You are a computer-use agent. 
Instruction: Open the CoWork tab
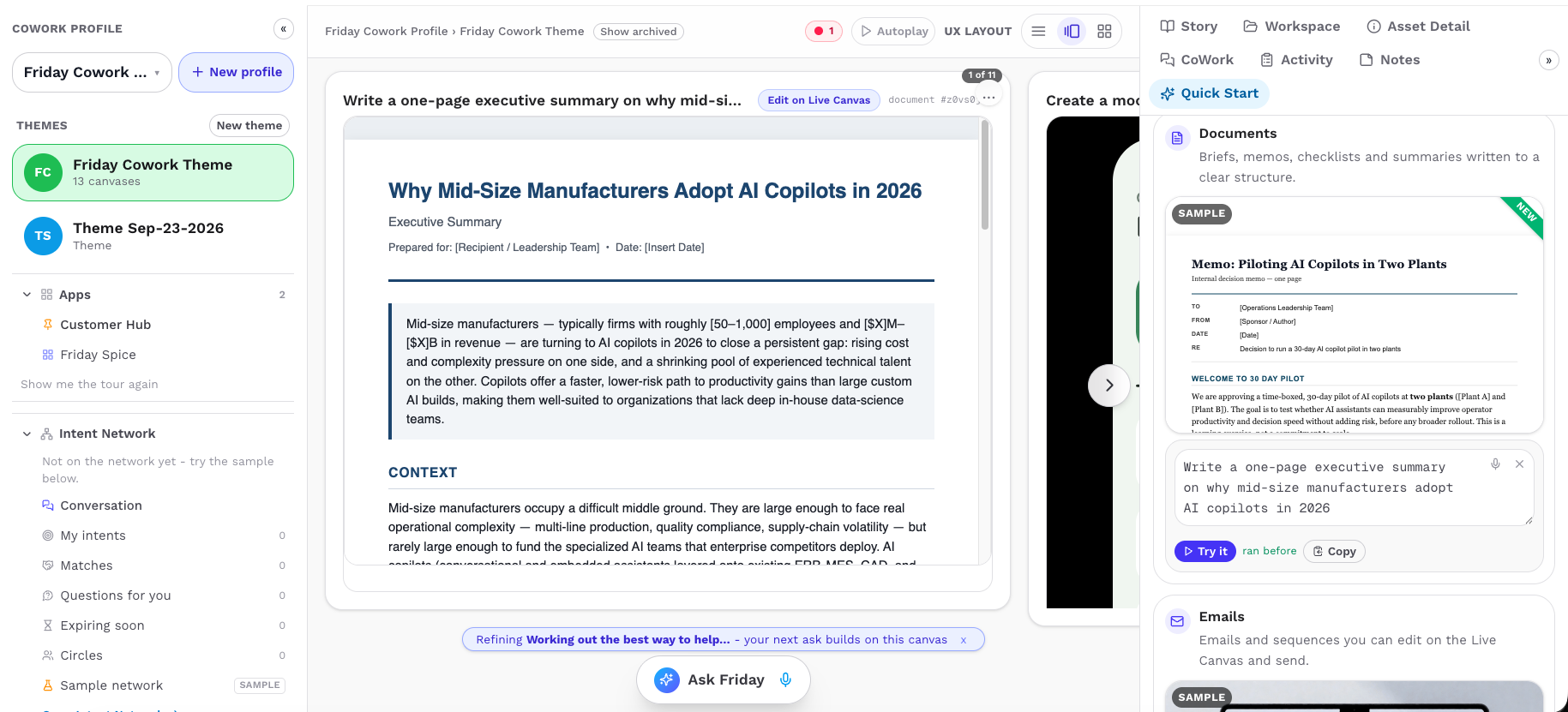pyautogui.click(x=1197, y=60)
